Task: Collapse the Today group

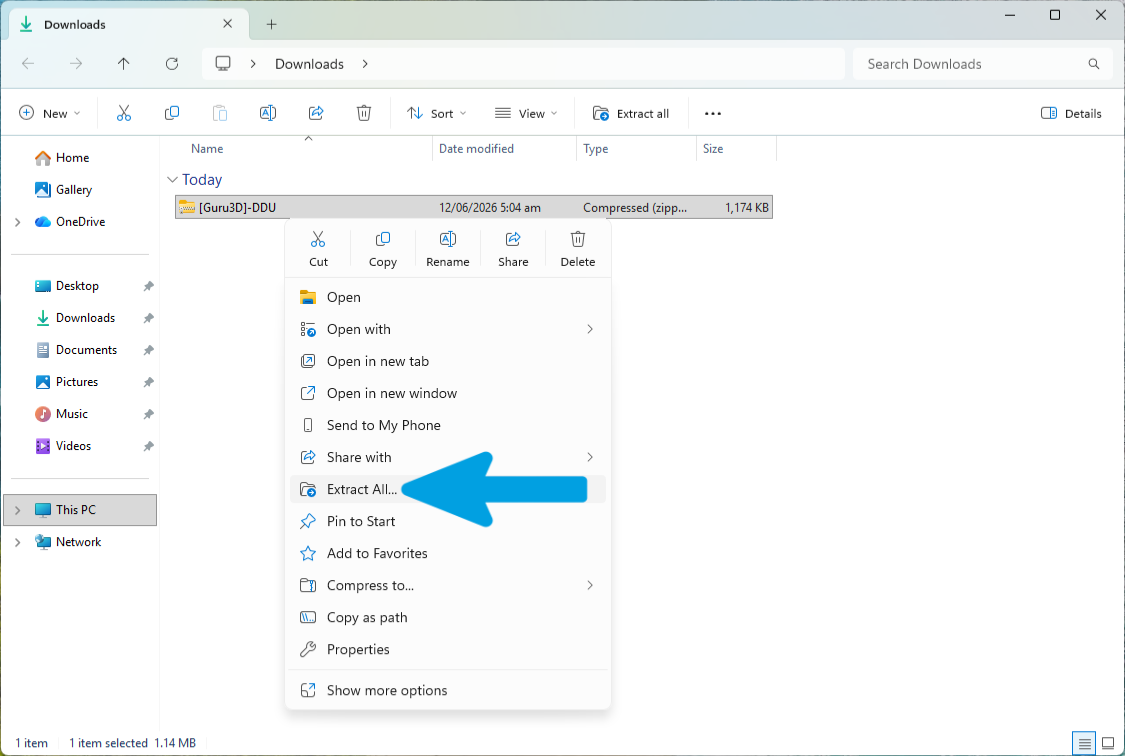Action: coord(172,179)
